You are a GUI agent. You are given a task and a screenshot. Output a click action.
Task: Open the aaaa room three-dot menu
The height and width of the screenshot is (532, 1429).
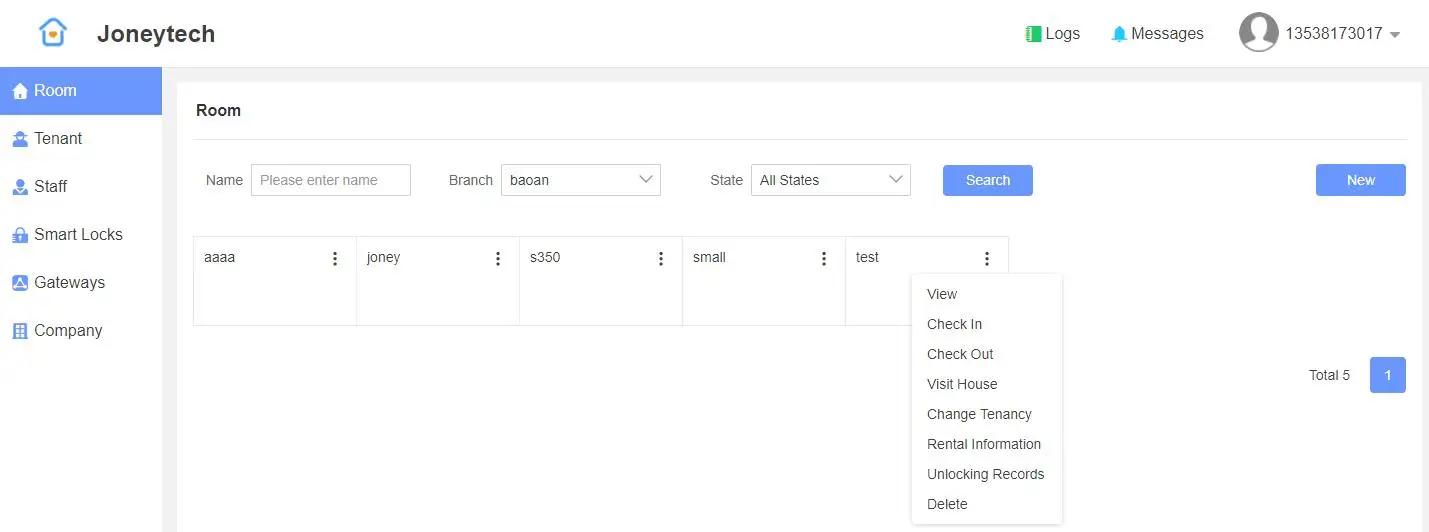point(335,259)
